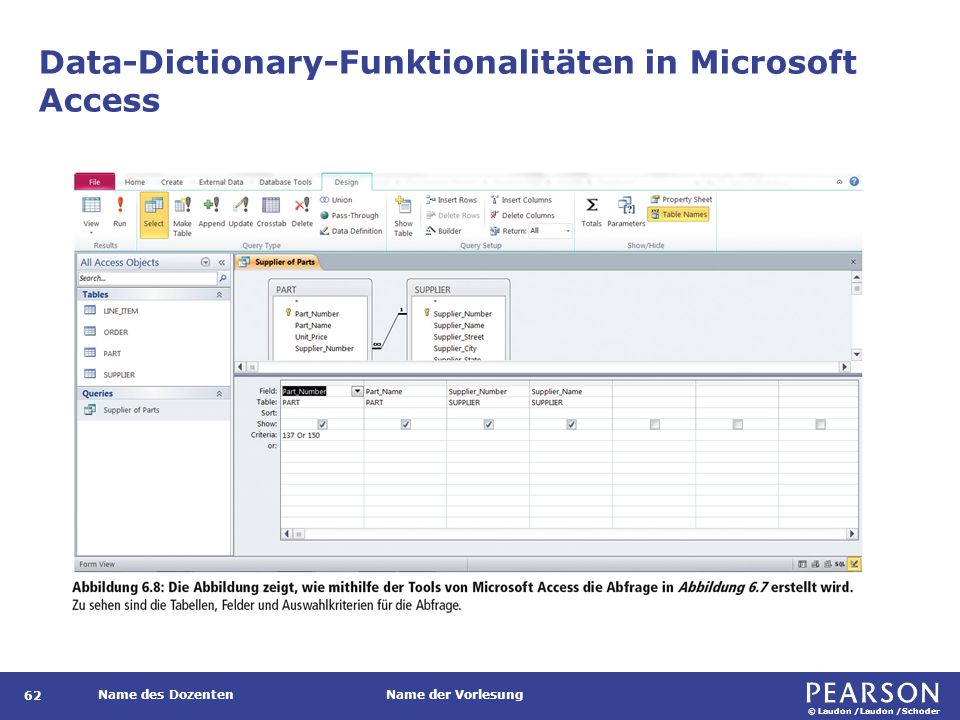Choose the Delete query icon
The height and width of the screenshot is (720, 960).
(x=302, y=204)
